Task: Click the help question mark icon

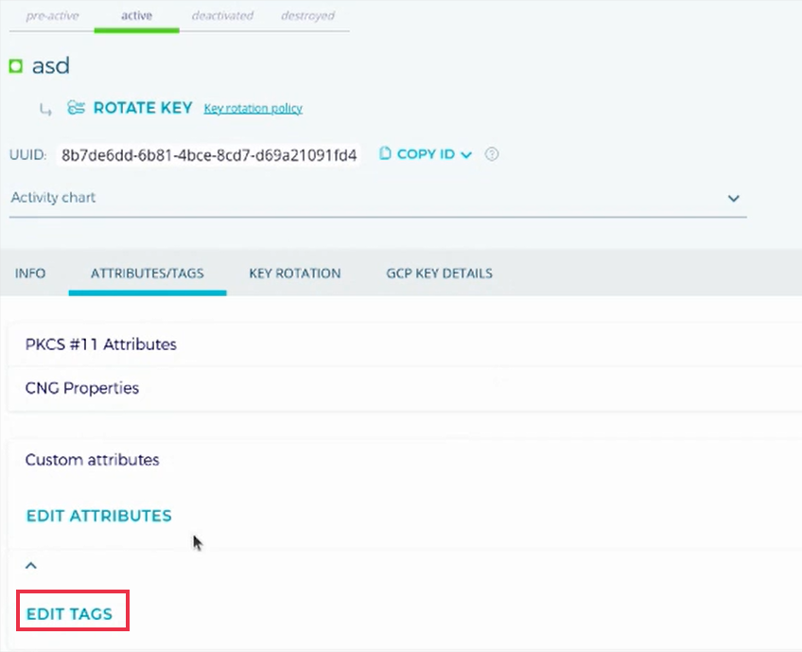Action: (491, 154)
